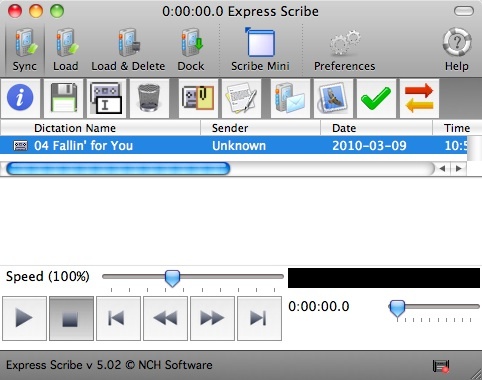The image size is (482, 380).
Task: Click the cassette with paperclip attachment icon
Action: pyautogui.click(x=198, y=98)
